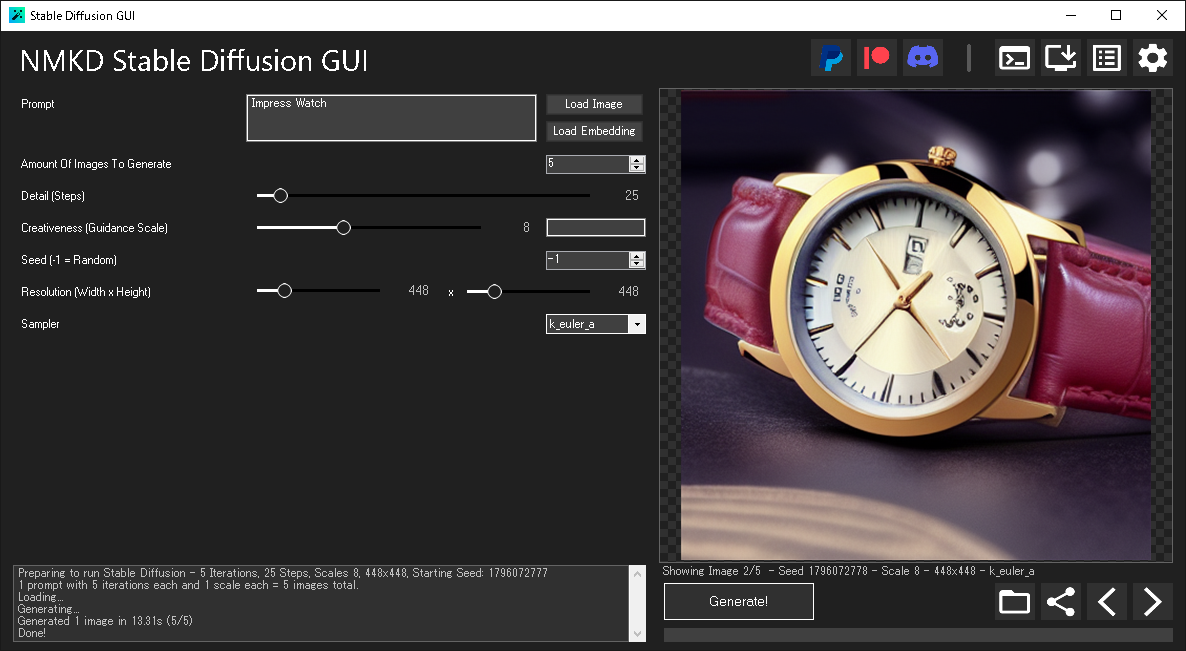Viewport: 1186px width, 651px height.
Task: Show the previous generated image
Action: tap(1106, 601)
